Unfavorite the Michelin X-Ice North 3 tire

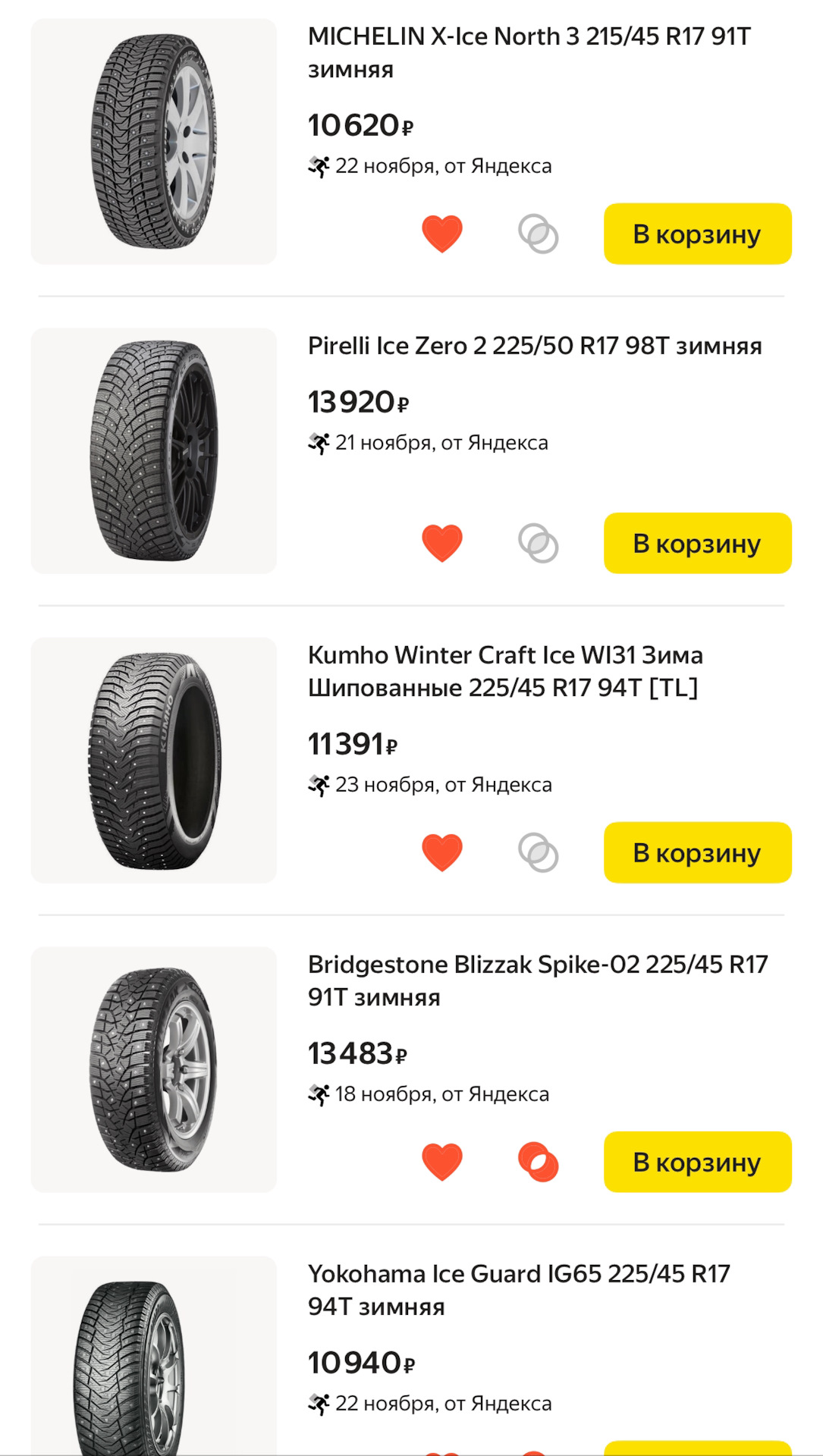441,234
